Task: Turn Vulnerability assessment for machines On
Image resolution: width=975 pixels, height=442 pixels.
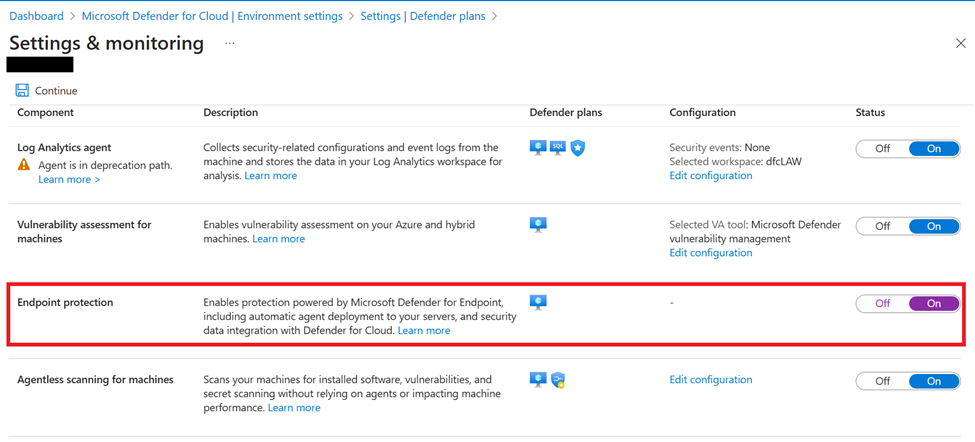Action: 934,226
